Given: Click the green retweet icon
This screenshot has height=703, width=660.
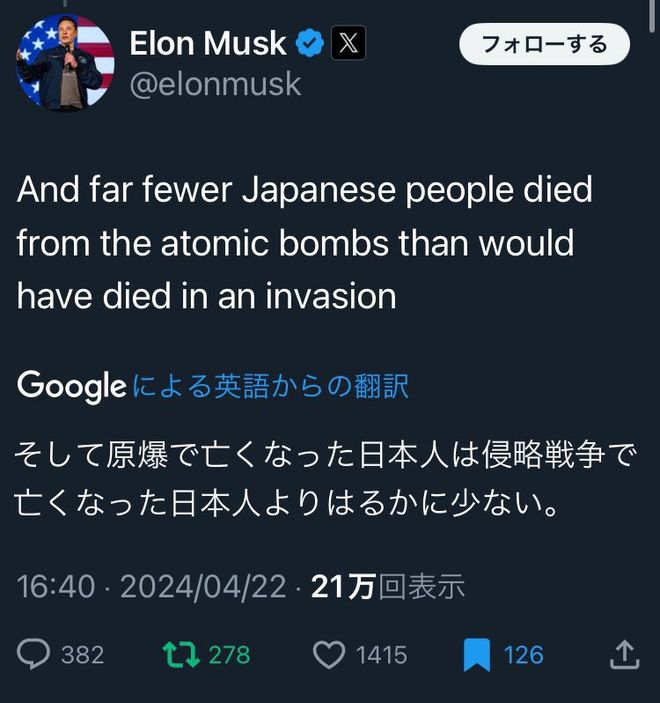Looking at the screenshot, I should (180, 654).
